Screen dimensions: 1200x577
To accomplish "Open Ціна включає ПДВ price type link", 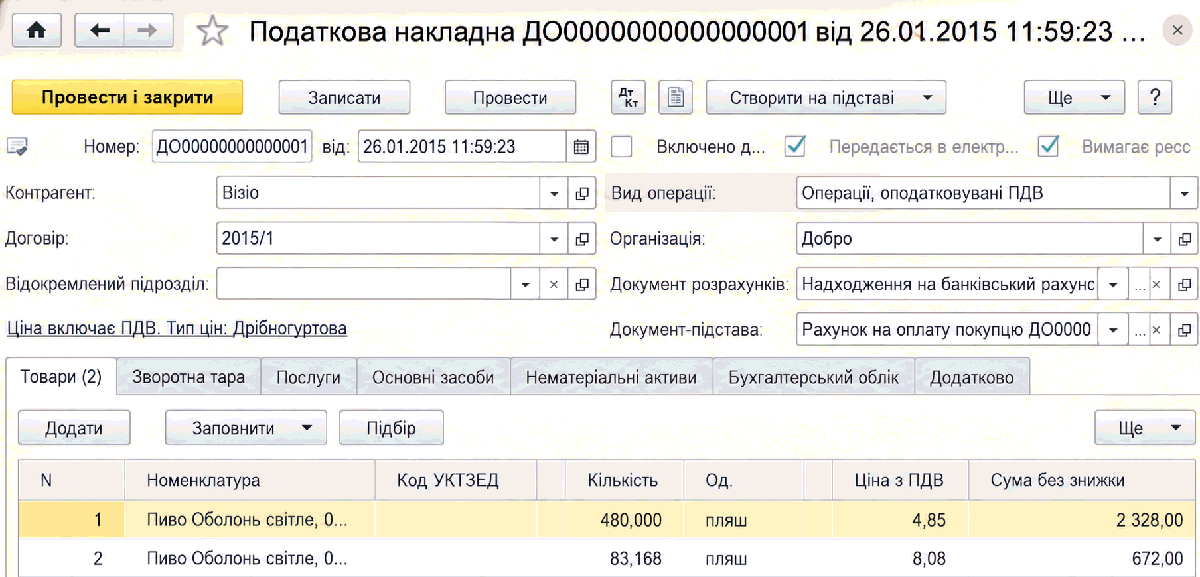I will pos(177,328).
